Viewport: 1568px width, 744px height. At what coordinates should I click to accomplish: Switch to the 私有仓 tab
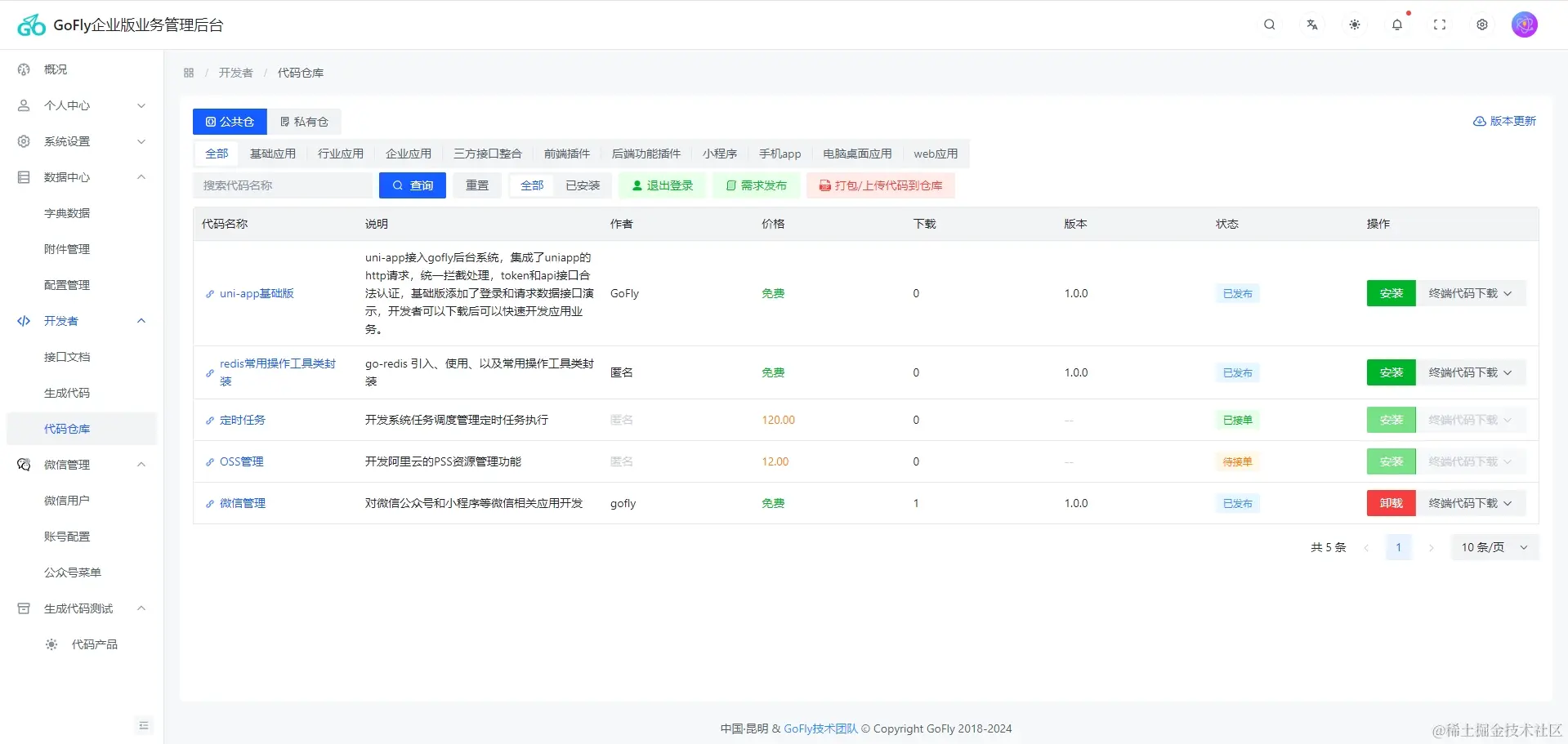tap(304, 122)
